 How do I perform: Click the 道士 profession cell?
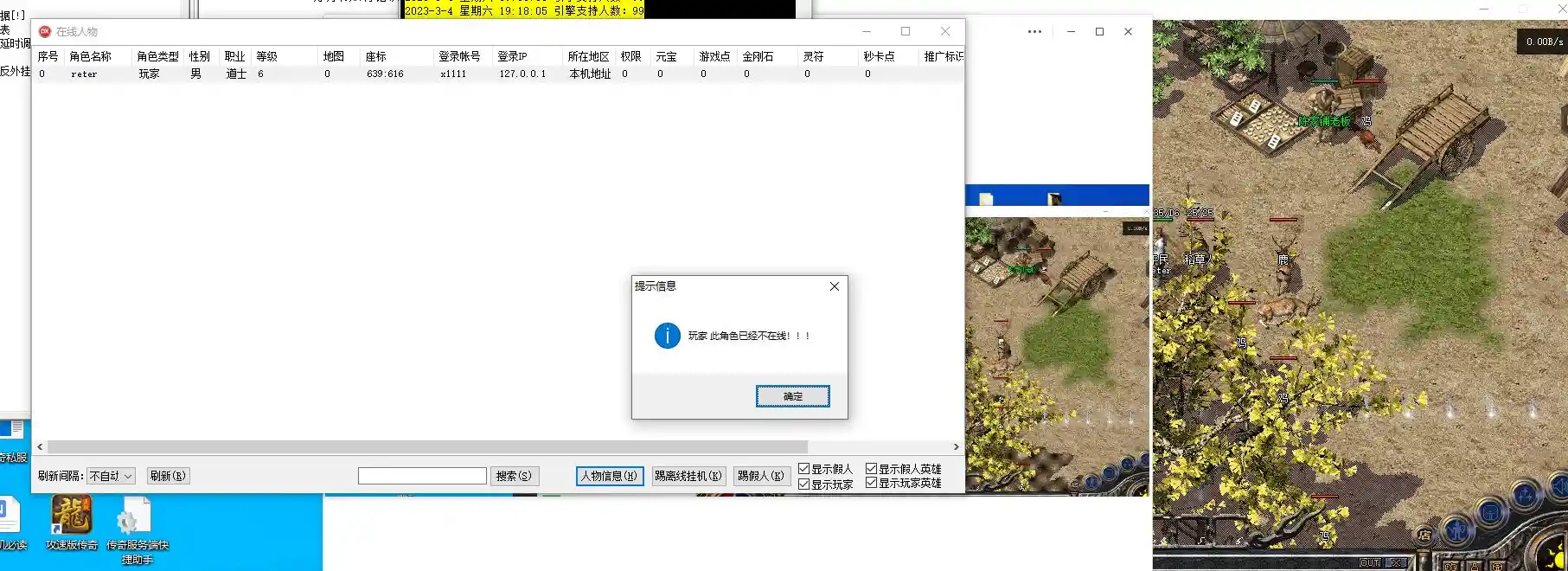[x=236, y=74]
